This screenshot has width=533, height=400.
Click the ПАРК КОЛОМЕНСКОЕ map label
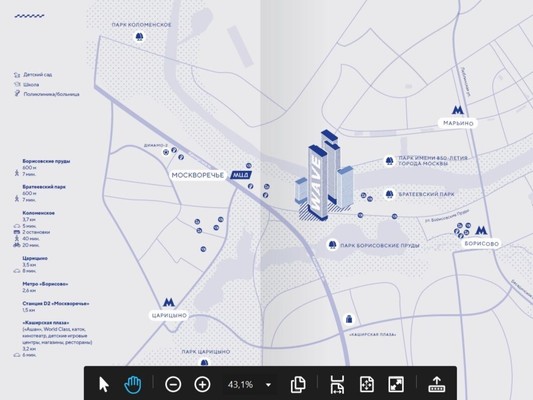pyautogui.click(x=141, y=25)
